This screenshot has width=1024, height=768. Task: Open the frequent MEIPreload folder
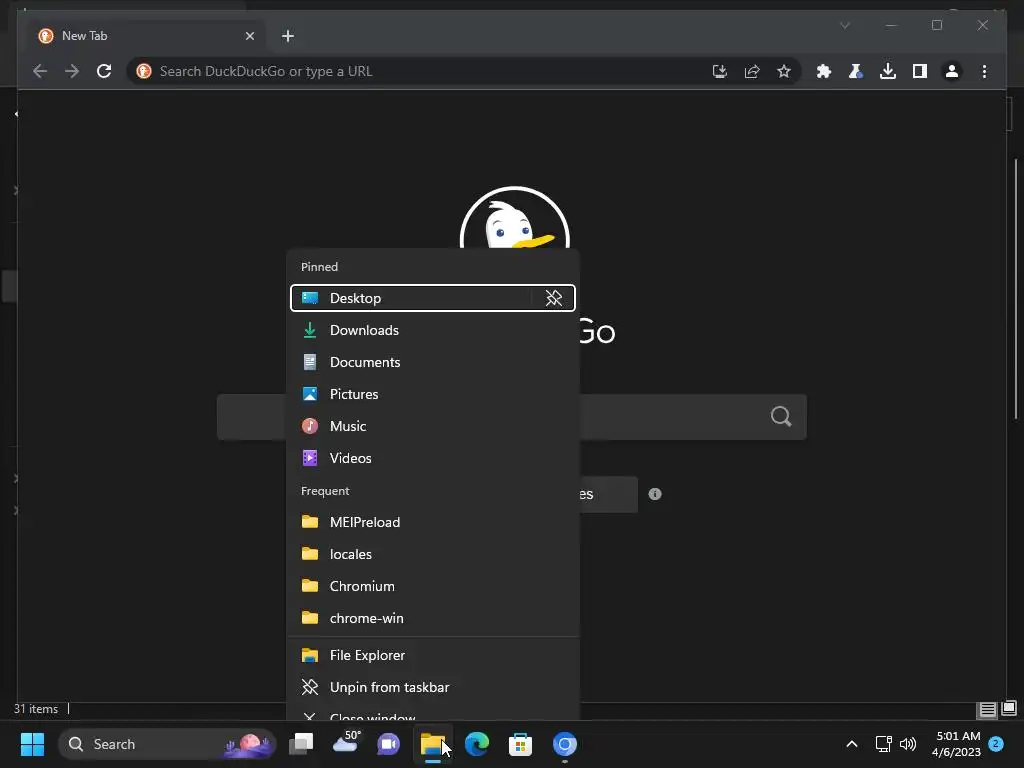click(x=432, y=522)
